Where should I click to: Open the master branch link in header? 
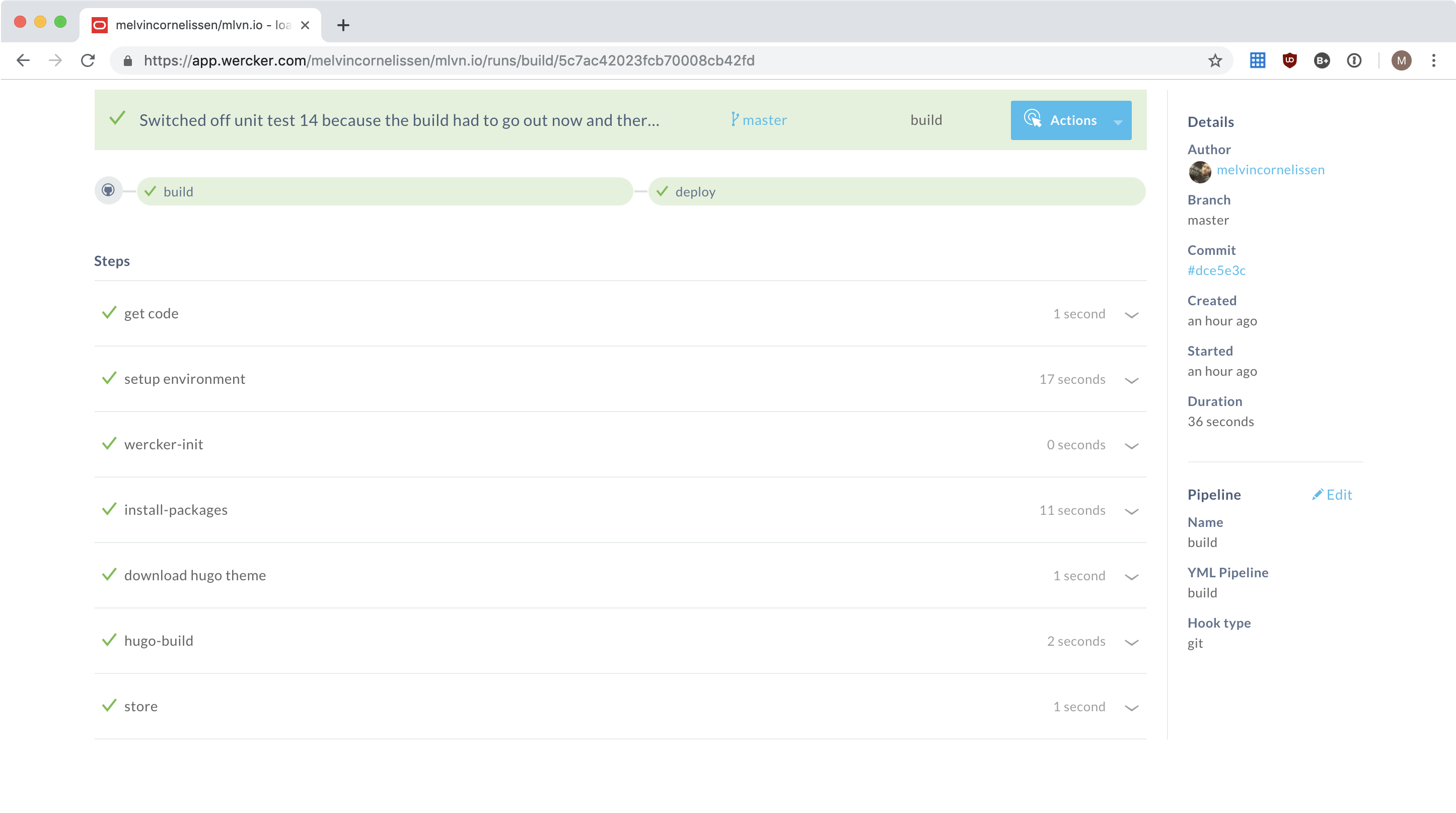tap(764, 120)
